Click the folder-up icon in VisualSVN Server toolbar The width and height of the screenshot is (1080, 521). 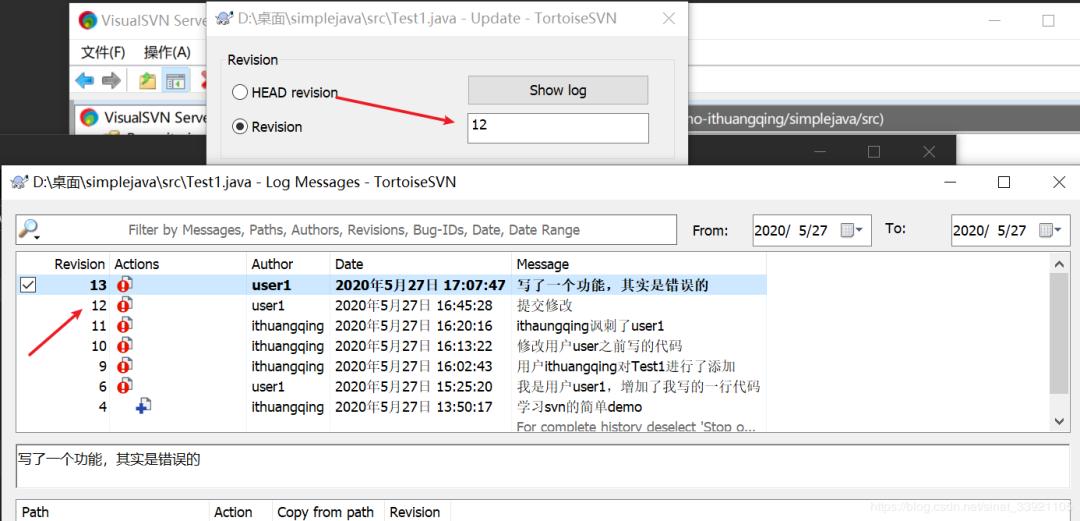coord(147,81)
